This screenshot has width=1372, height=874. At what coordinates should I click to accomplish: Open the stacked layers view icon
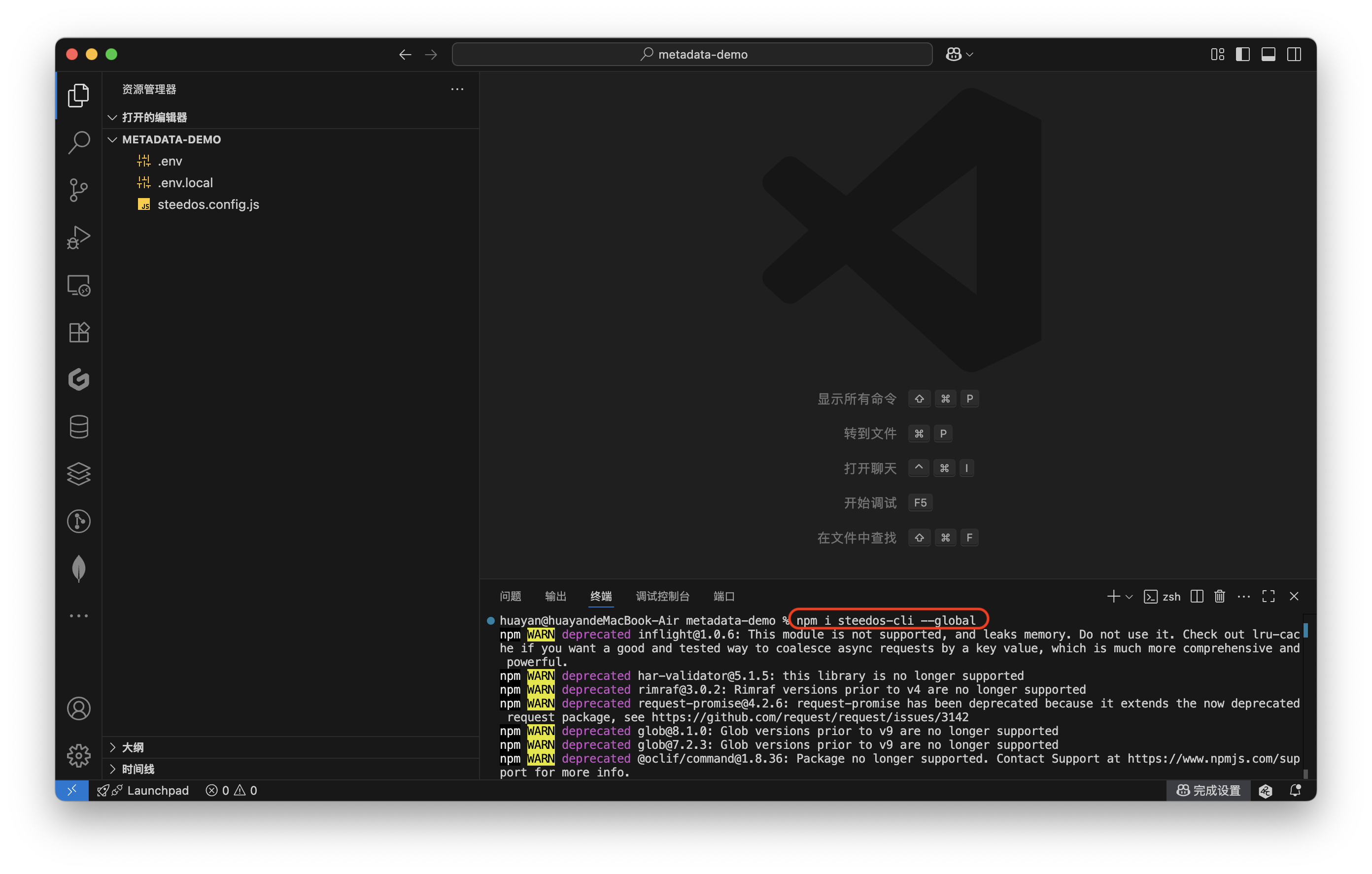point(79,474)
